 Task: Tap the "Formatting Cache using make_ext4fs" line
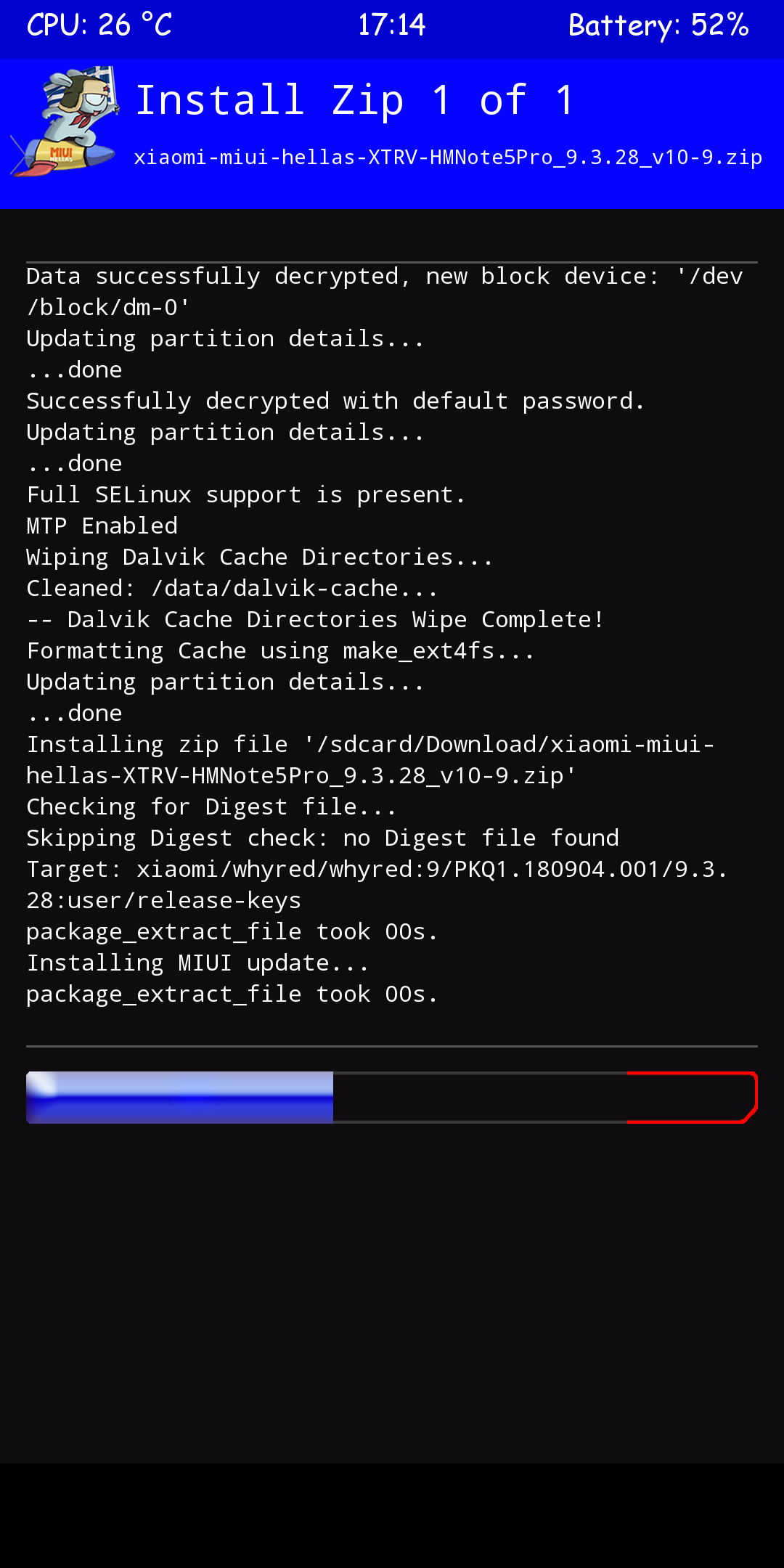click(x=280, y=650)
